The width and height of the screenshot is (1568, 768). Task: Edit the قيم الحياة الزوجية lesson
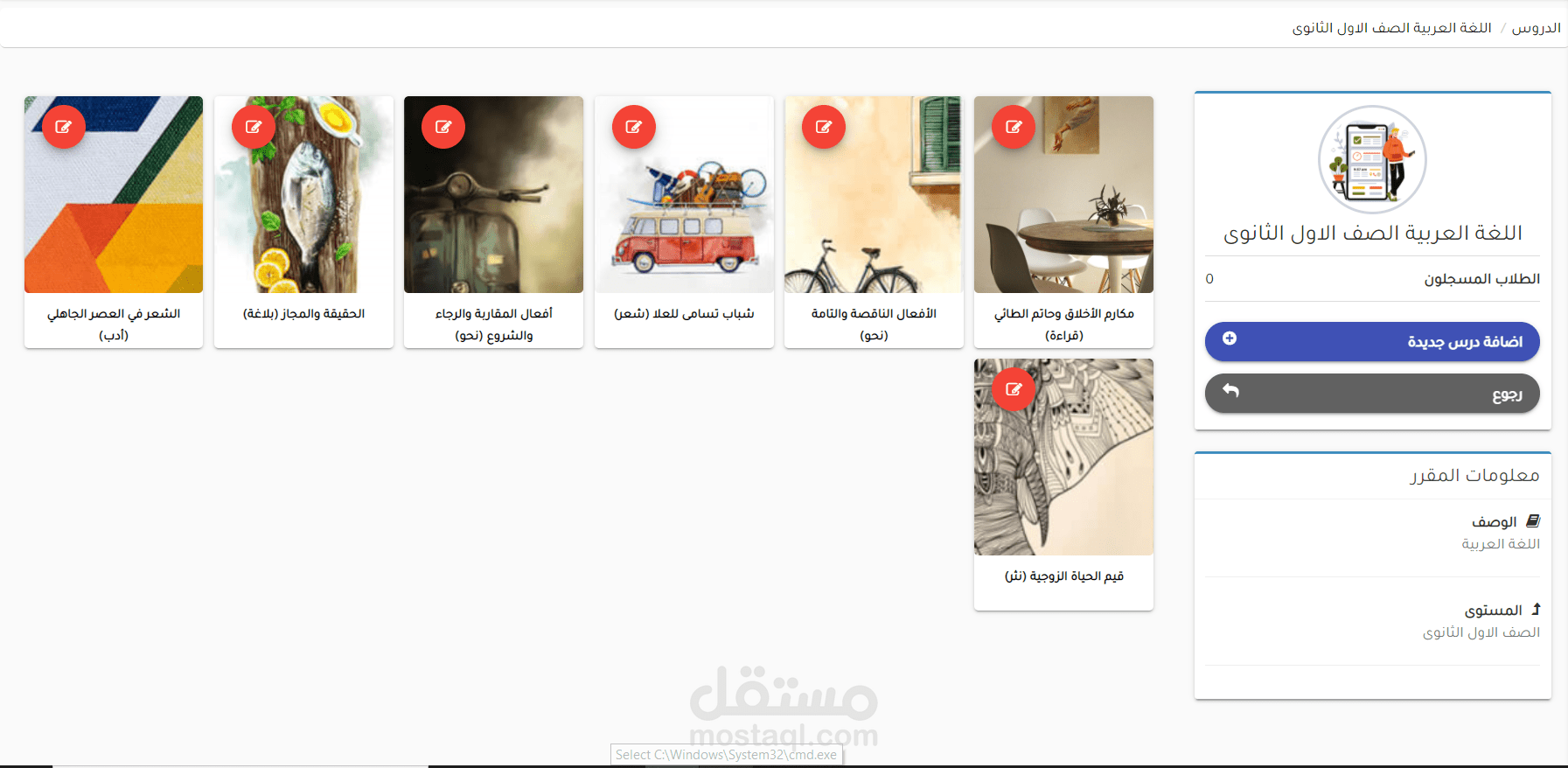coord(1014,389)
